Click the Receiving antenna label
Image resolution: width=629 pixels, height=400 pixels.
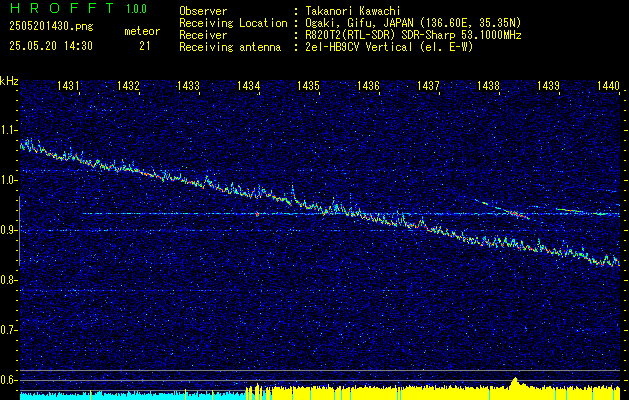point(230,47)
